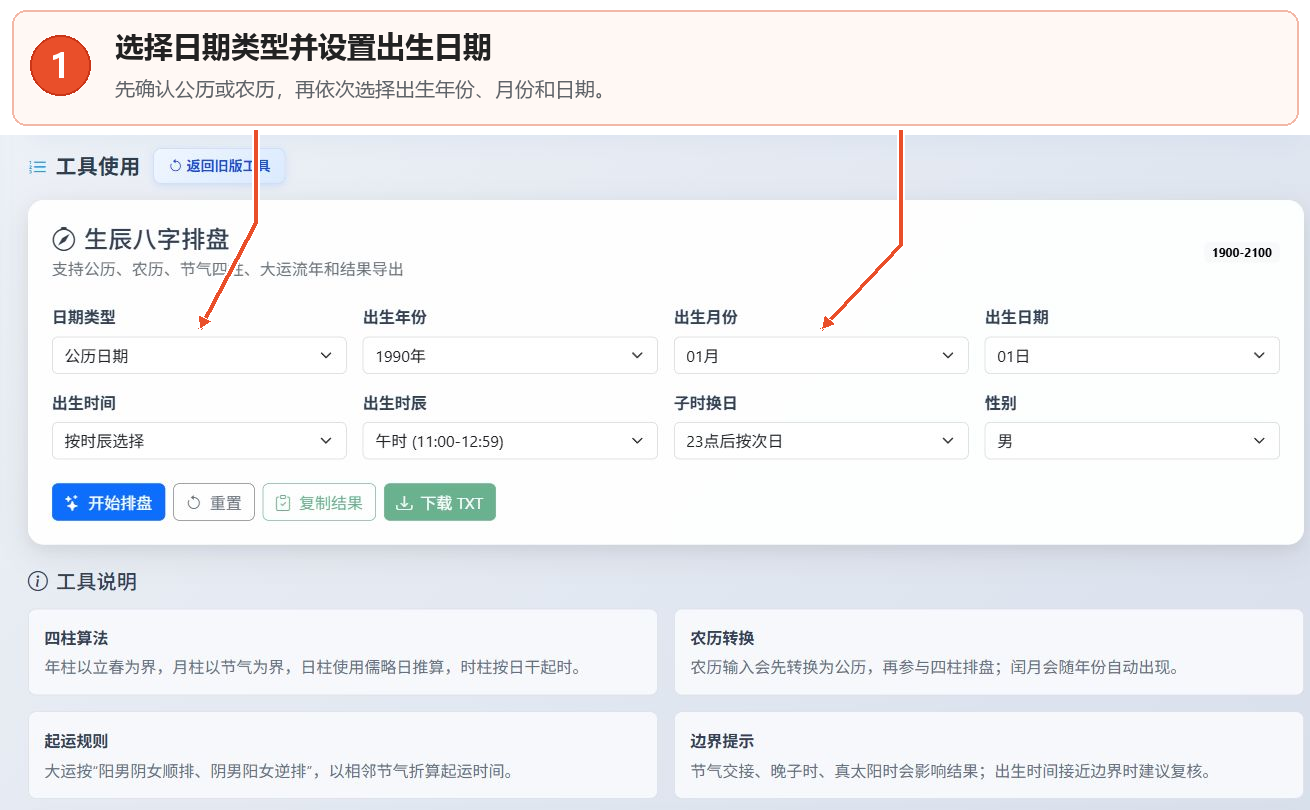Expand the 性别 dropdown showing 男
The image size is (1310, 810).
(1132, 441)
